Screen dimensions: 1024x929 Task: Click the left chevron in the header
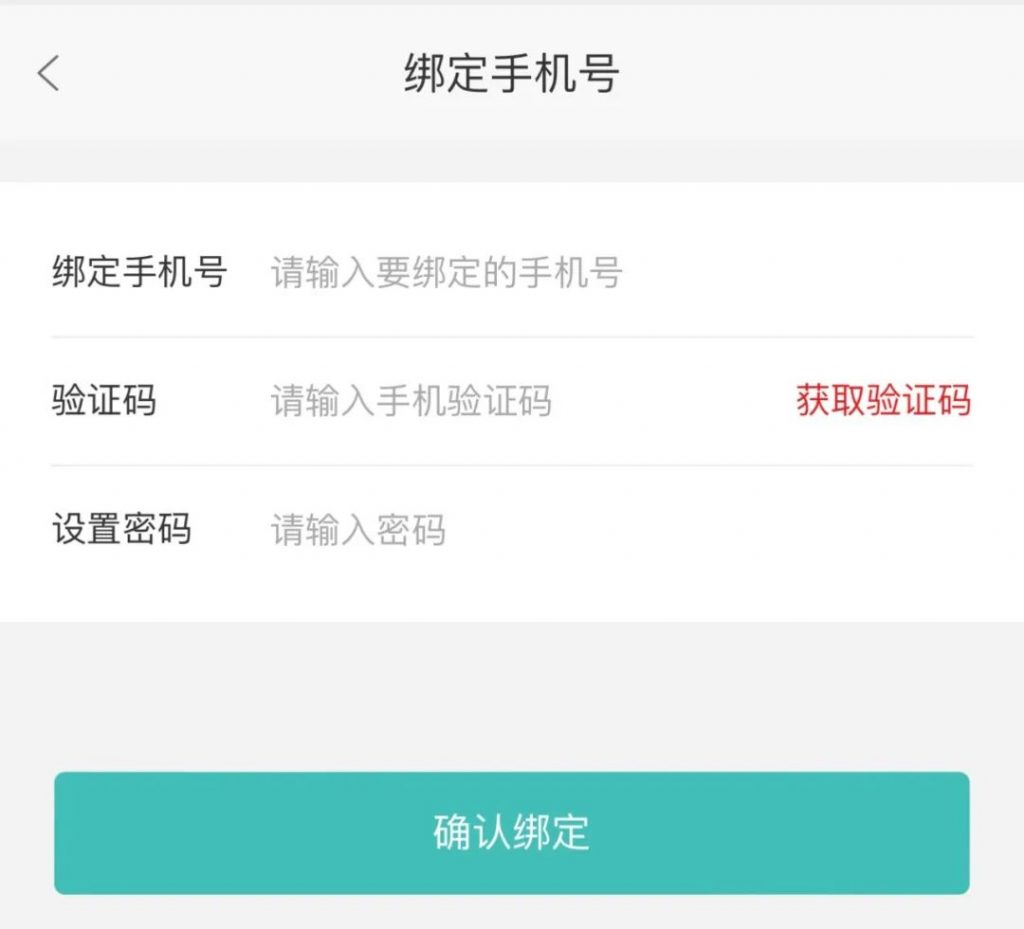point(49,74)
